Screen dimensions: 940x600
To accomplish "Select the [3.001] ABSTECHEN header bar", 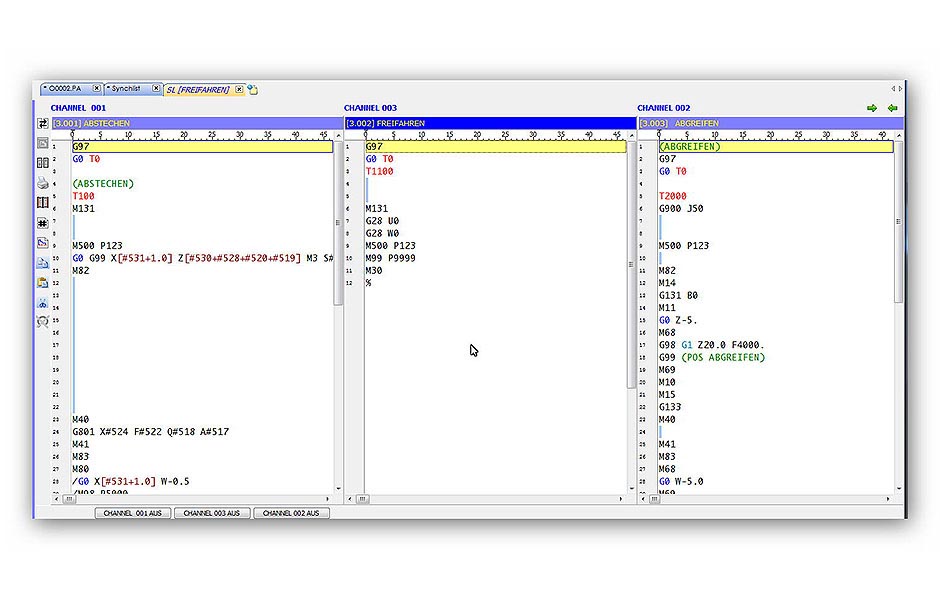I will point(190,123).
